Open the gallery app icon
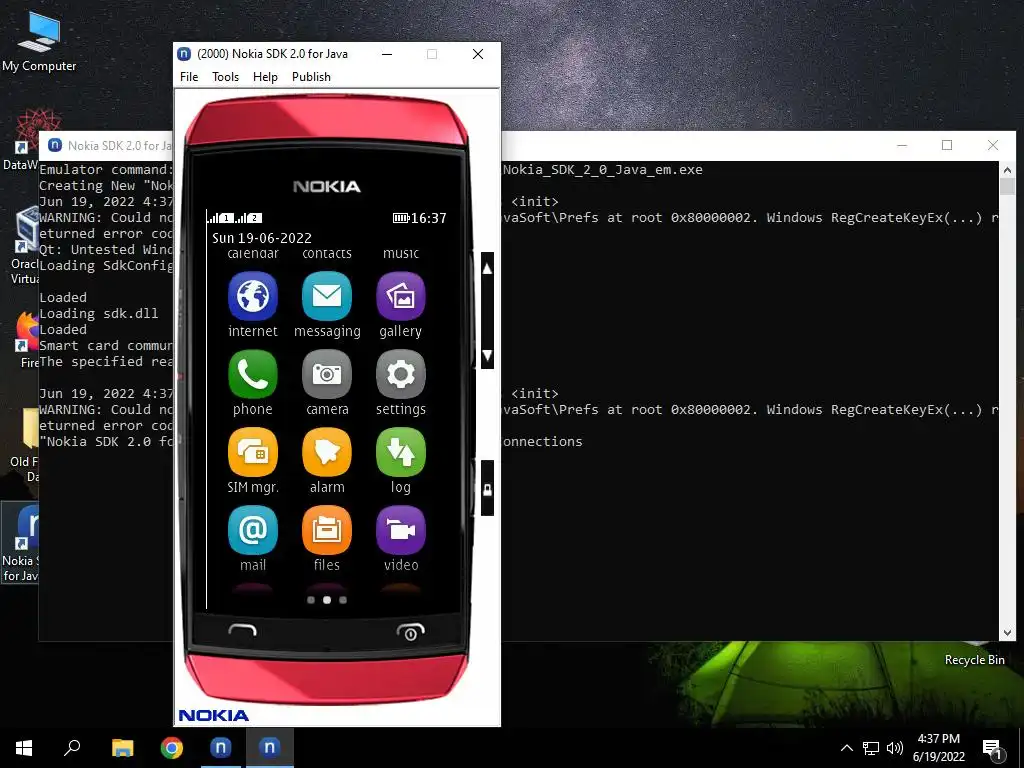The width and height of the screenshot is (1024, 768). [401, 296]
